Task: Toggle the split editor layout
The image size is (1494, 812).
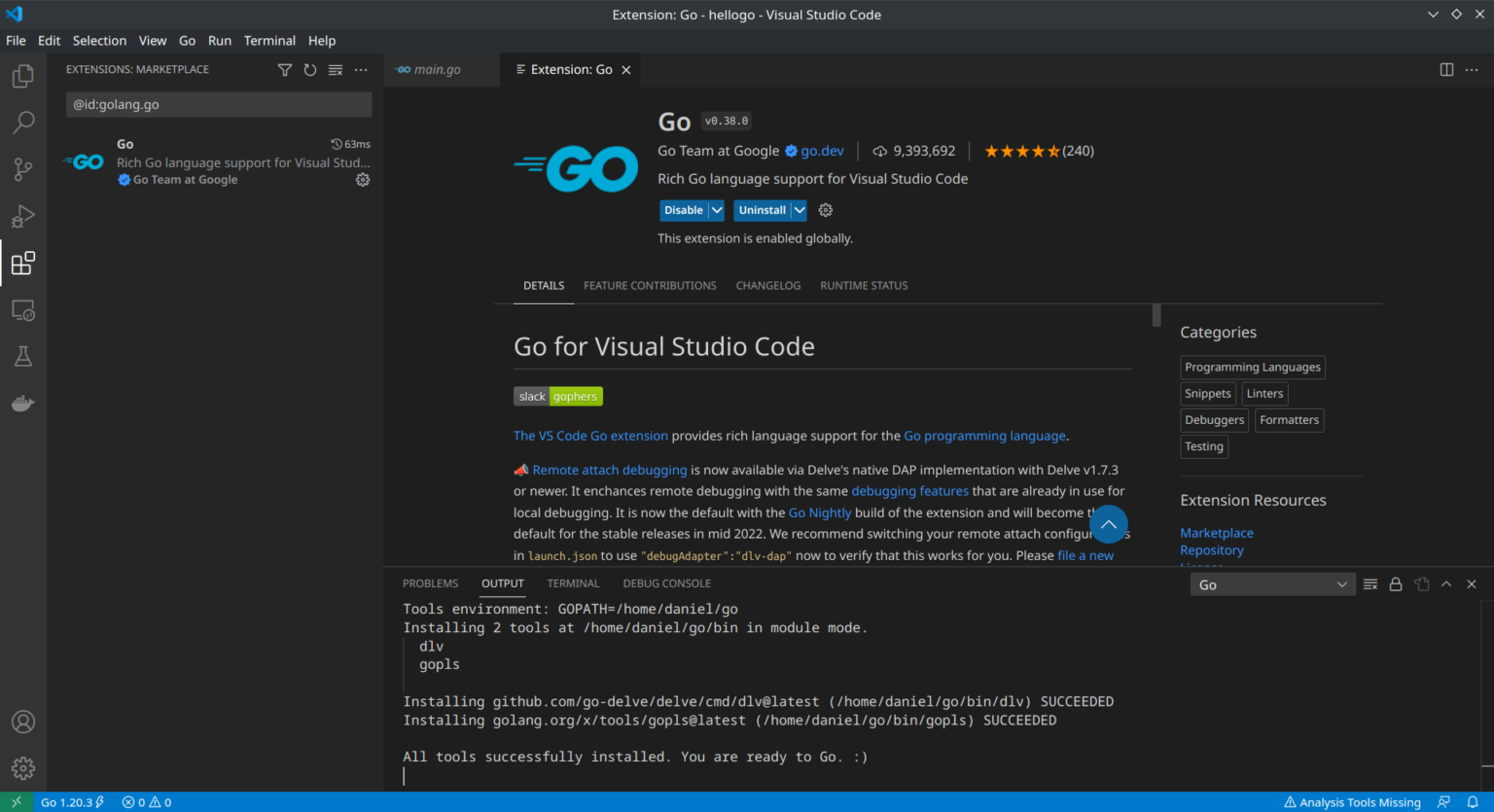Action: click(1446, 69)
